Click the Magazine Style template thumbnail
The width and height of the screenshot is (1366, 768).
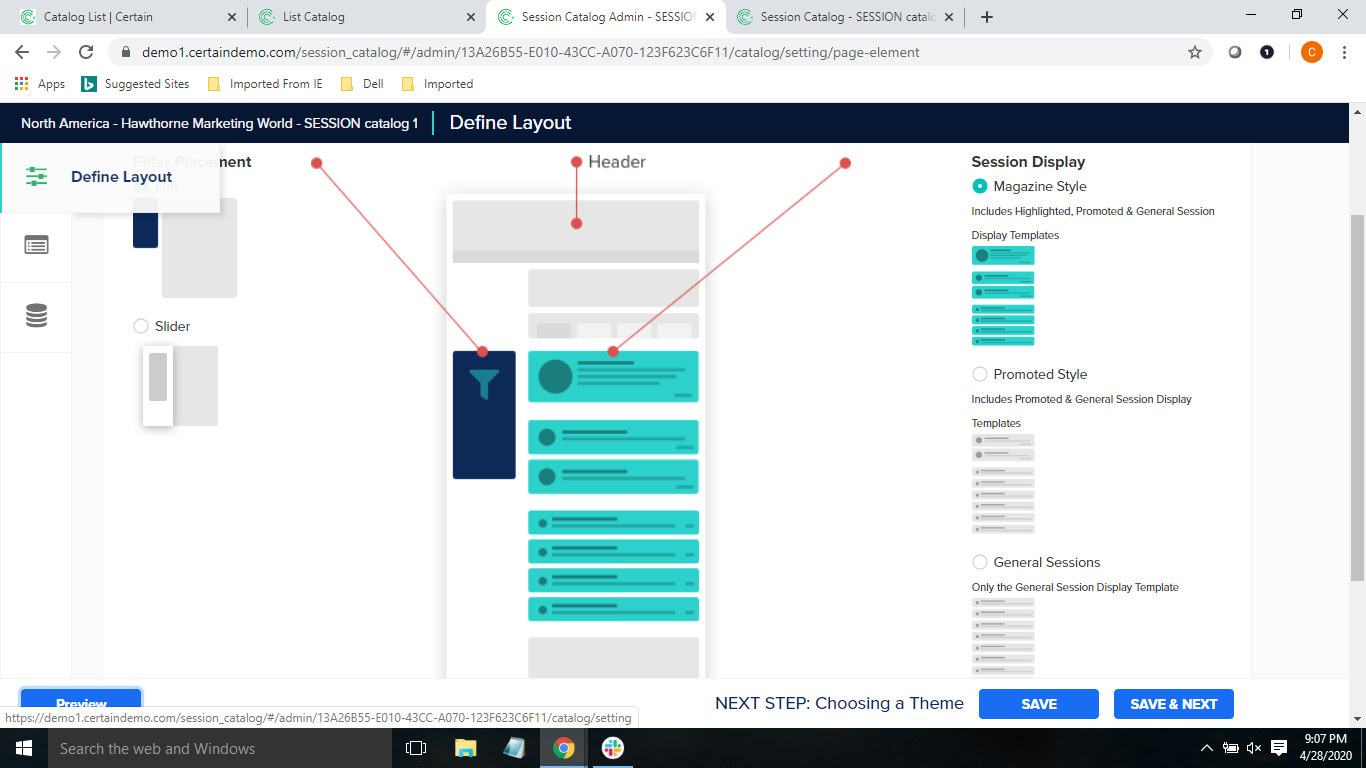coord(1003,296)
